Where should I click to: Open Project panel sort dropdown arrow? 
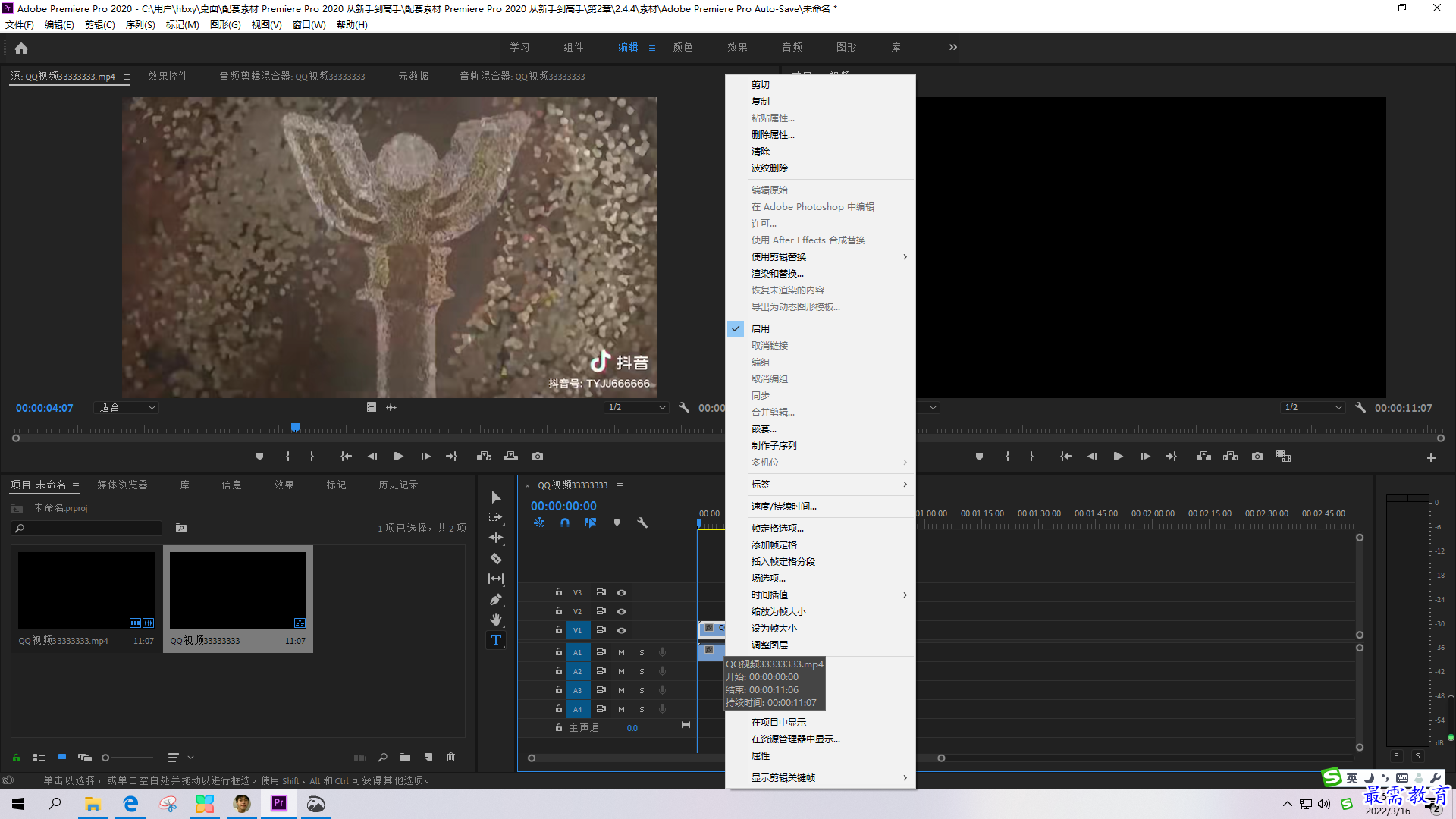click(191, 757)
